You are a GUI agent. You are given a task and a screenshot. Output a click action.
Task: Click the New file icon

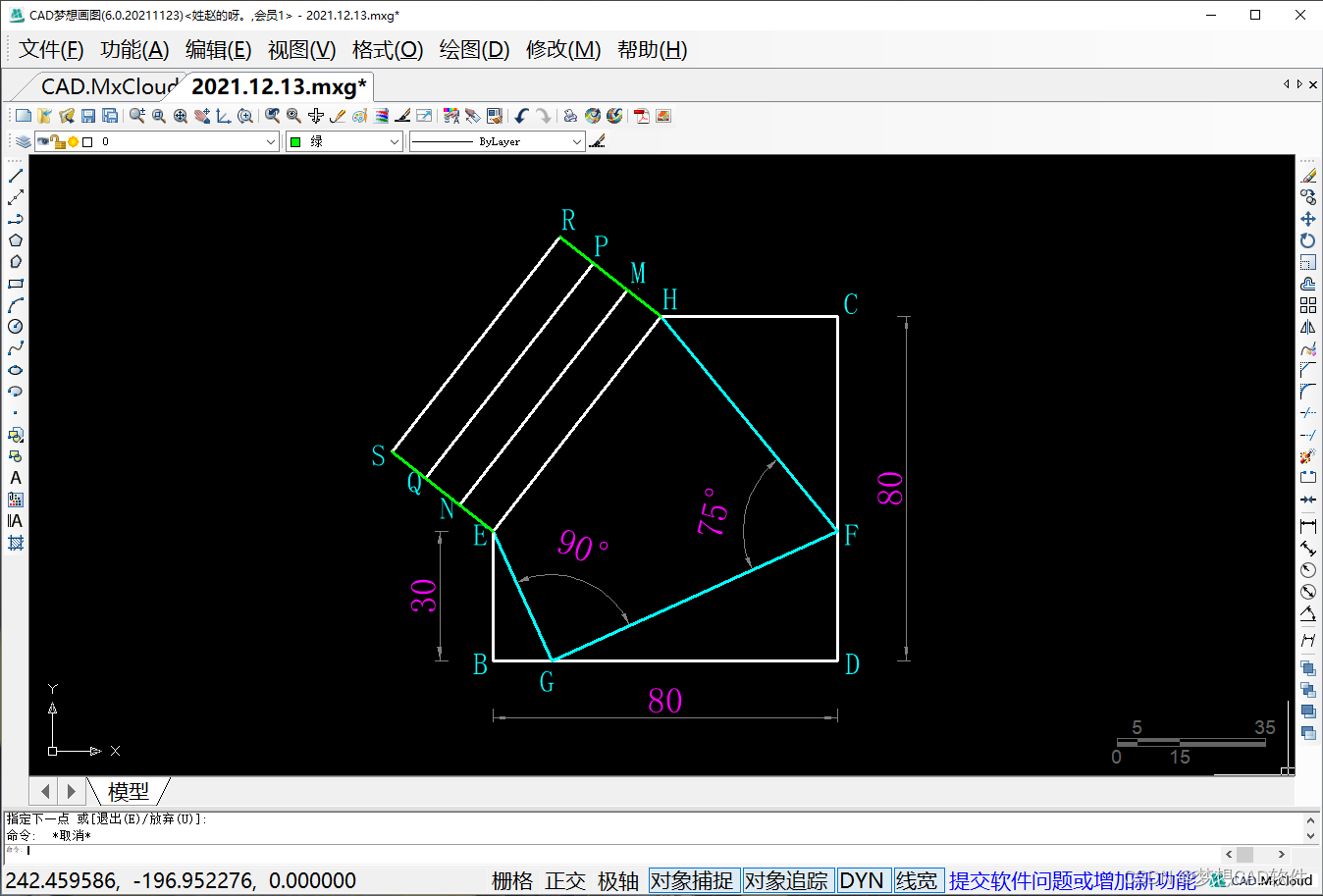pos(24,116)
